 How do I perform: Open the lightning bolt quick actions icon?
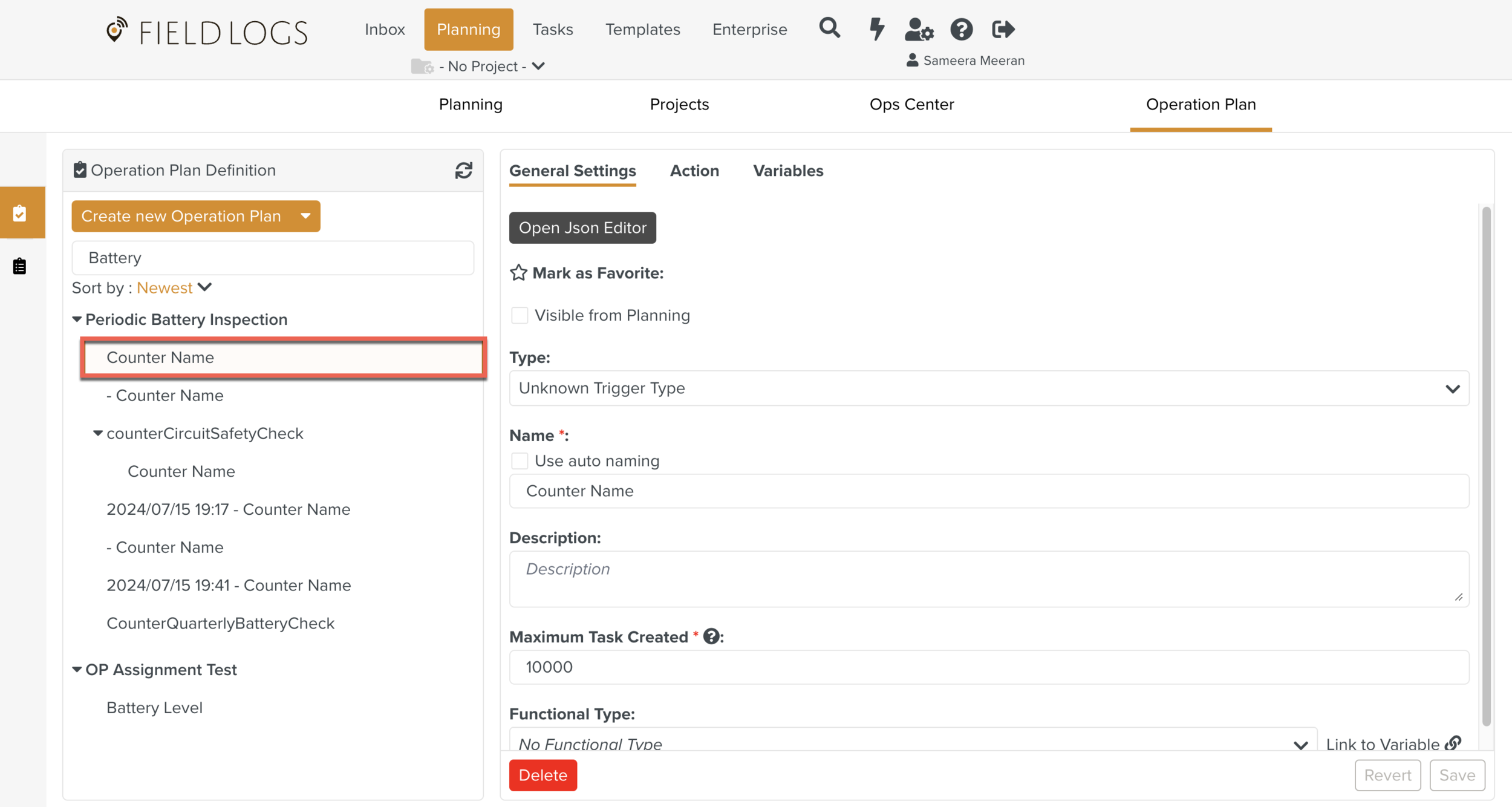(876, 28)
